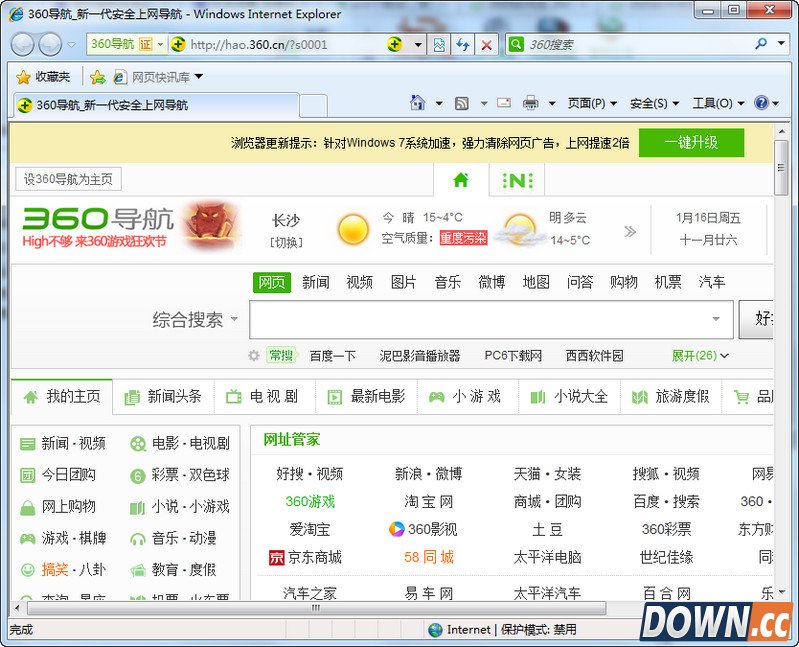Screen dimensions: 799x647
Task: Expand the 网页快讯库 dropdown
Action: pyautogui.click(x=199, y=77)
